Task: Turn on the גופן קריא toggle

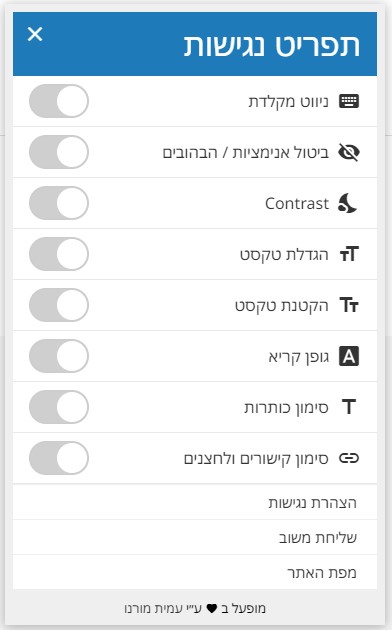Action: coord(59,356)
